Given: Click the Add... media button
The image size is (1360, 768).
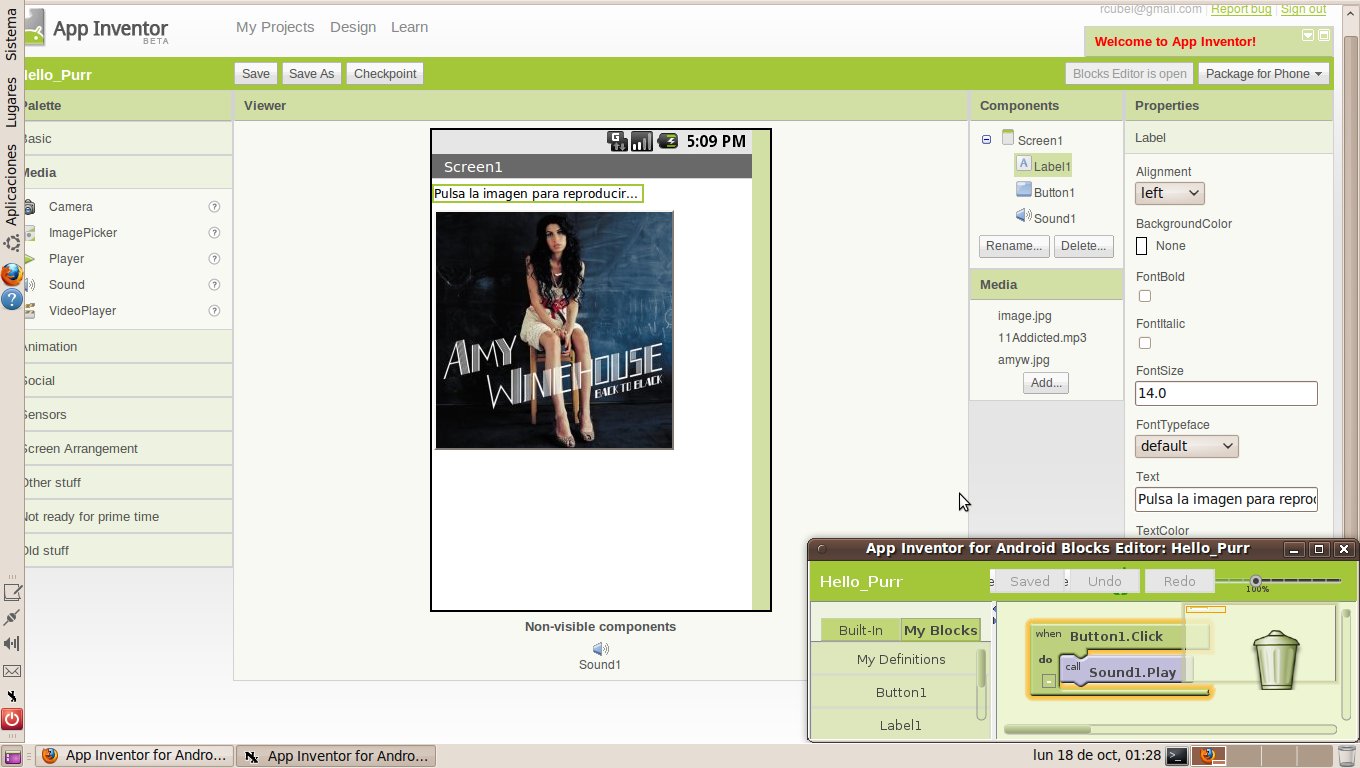Looking at the screenshot, I should pyautogui.click(x=1046, y=383).
